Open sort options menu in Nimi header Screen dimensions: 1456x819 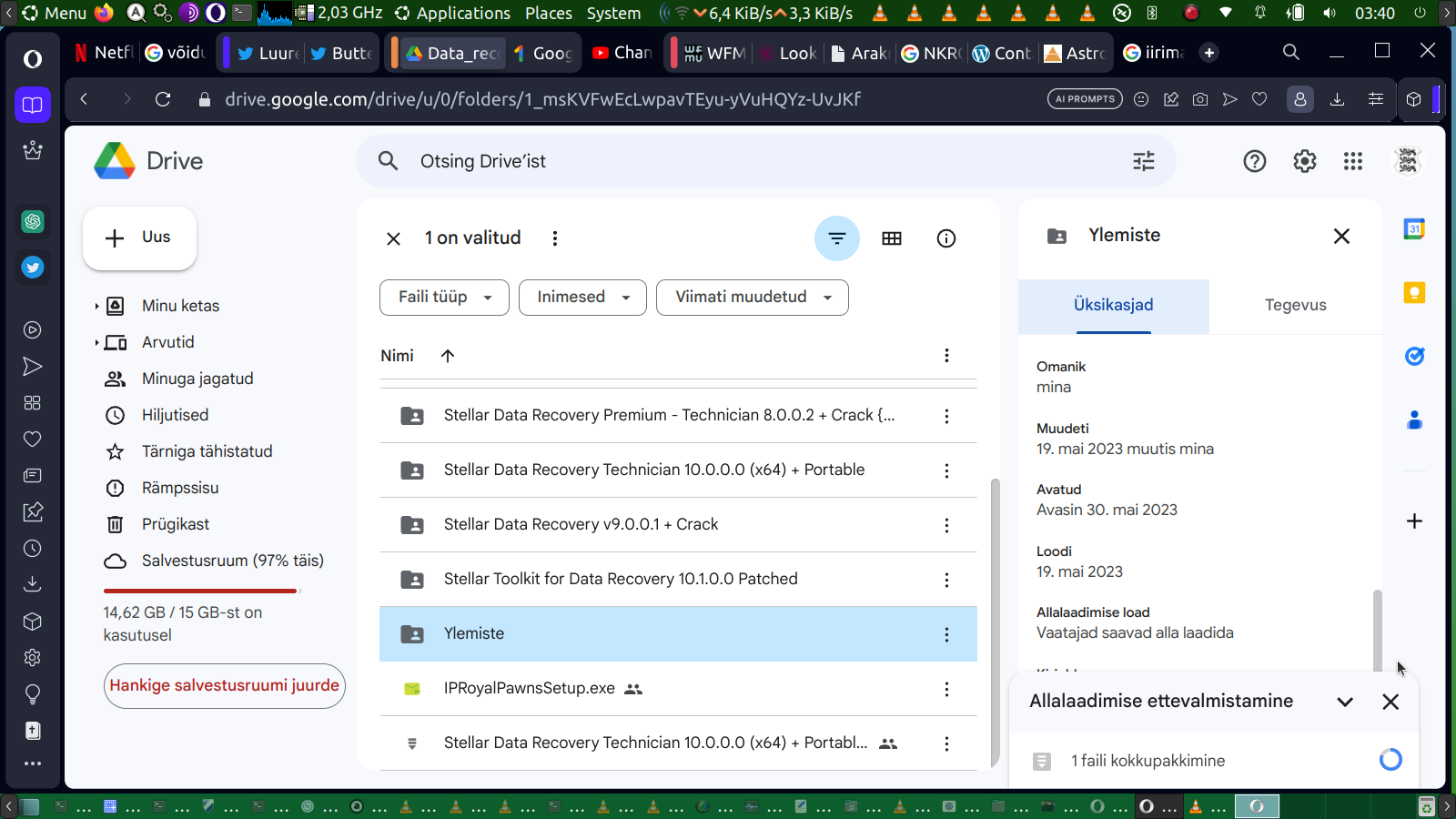(x=946, y=356)
